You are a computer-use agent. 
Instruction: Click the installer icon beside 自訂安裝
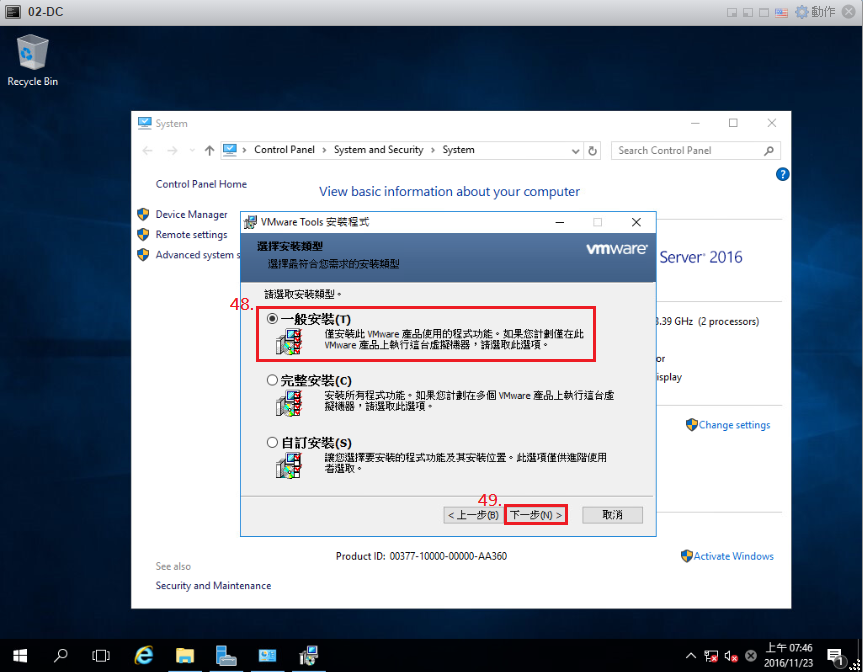[289, 465]
